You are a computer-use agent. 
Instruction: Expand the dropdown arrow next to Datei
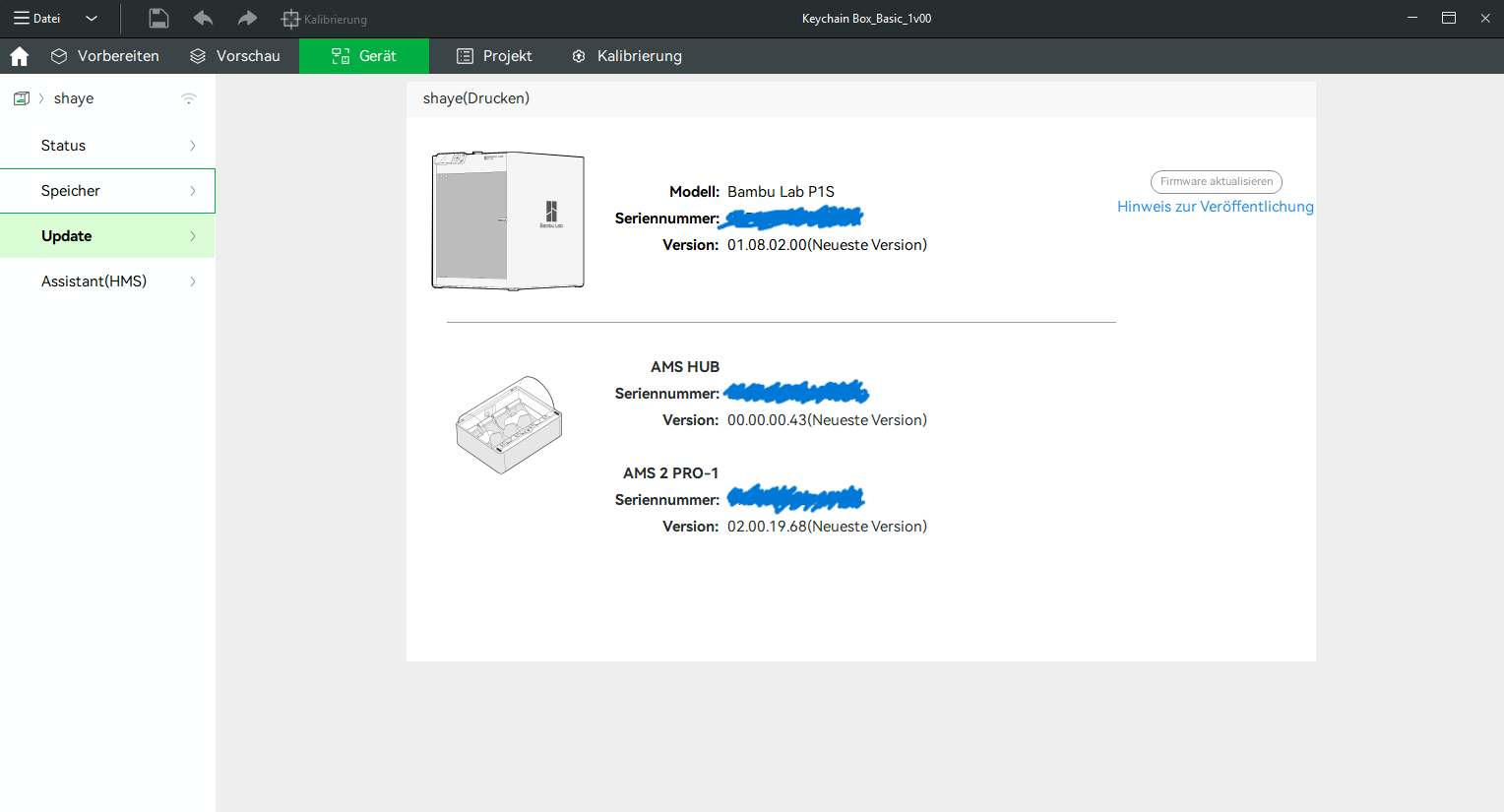[x=92, y=19]
